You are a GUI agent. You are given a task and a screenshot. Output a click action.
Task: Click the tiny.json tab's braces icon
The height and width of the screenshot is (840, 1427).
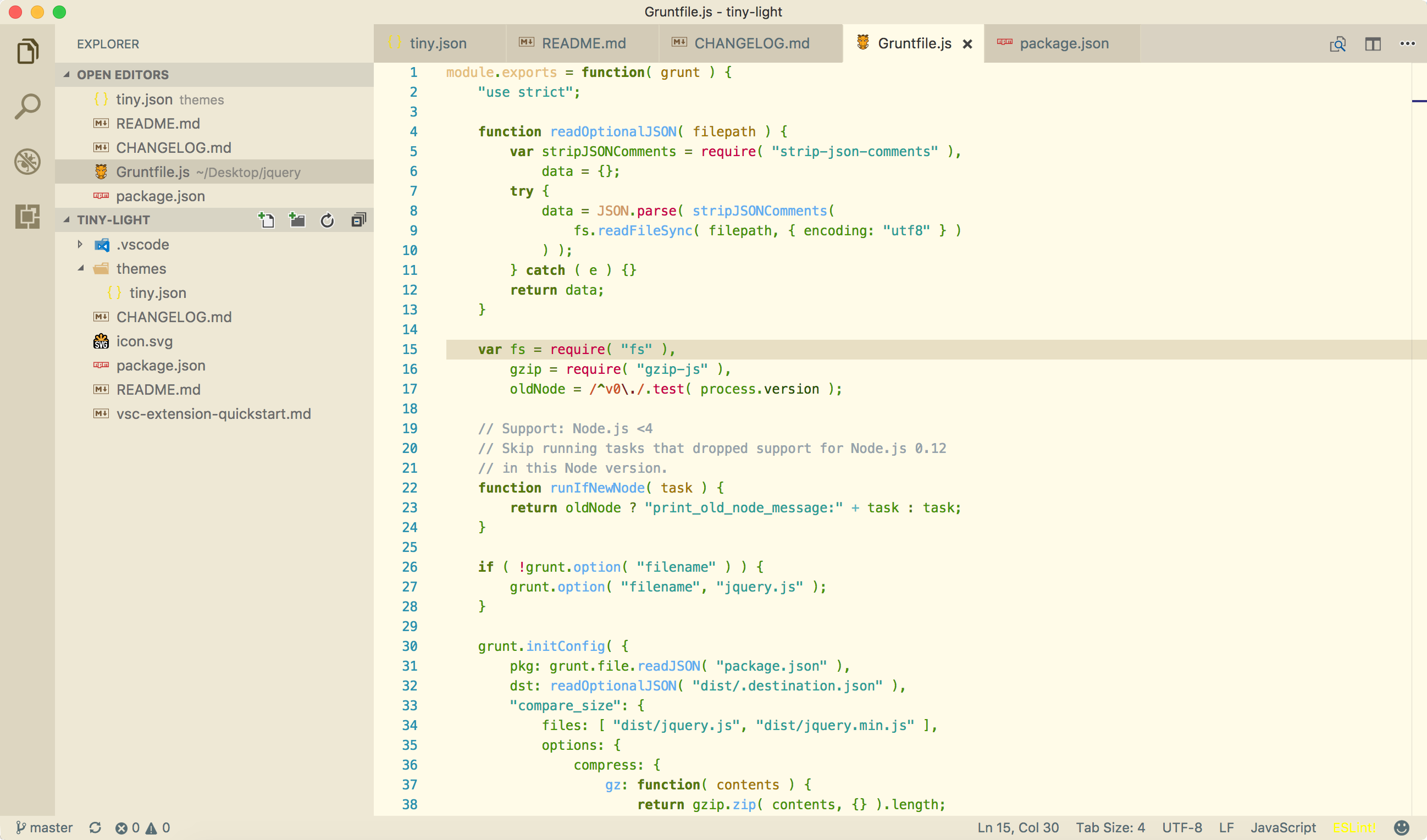coord(395,42)
